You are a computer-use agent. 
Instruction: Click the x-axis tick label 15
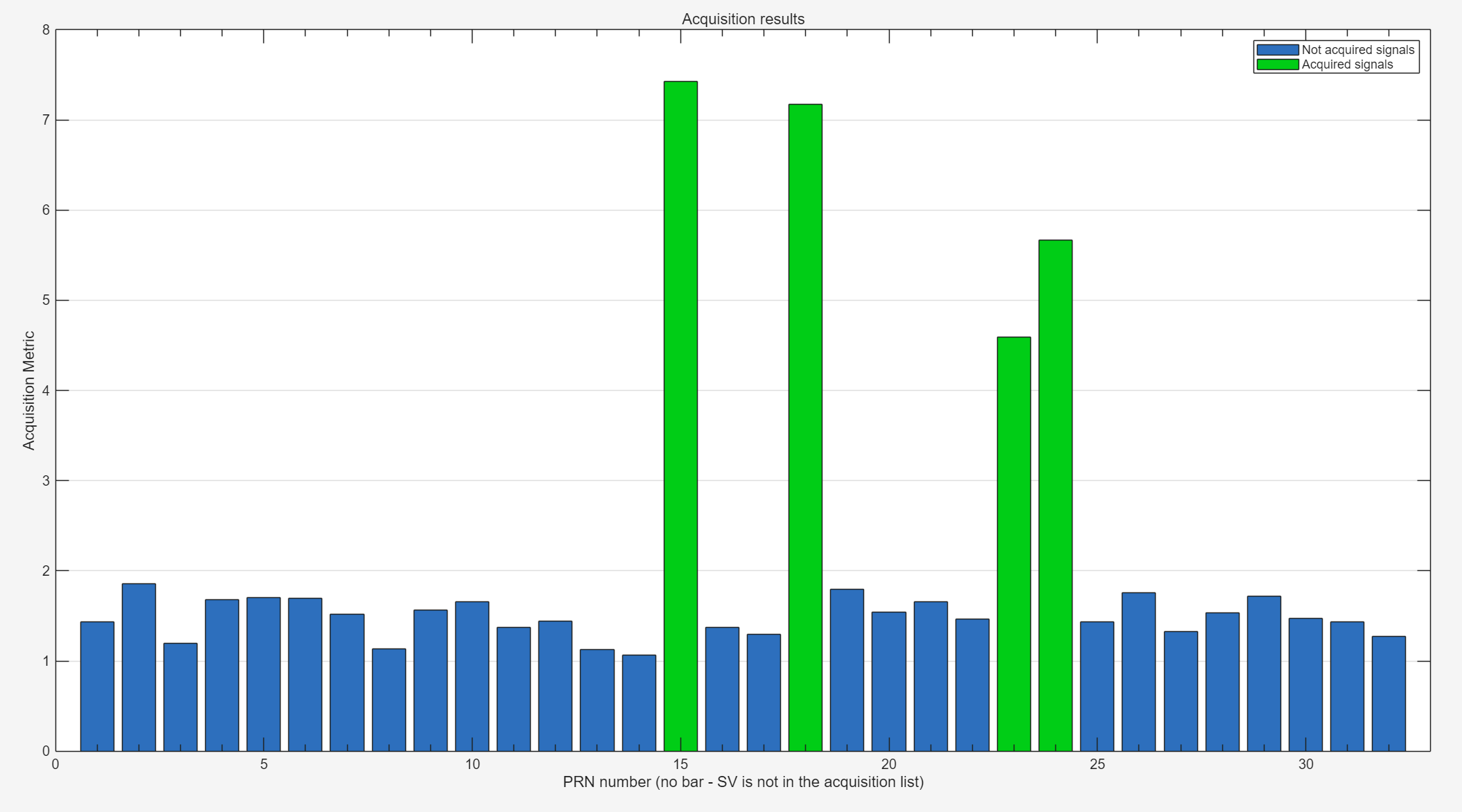point(680,764)
